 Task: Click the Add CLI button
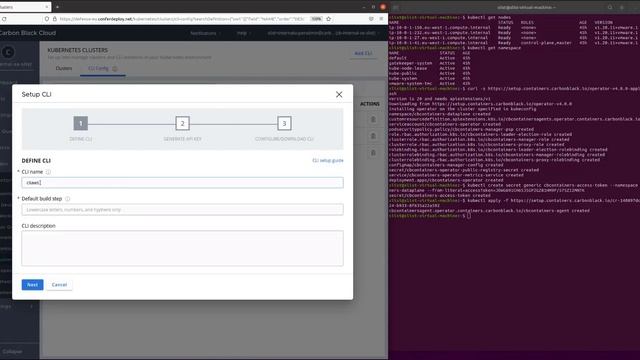click(363, 53)
